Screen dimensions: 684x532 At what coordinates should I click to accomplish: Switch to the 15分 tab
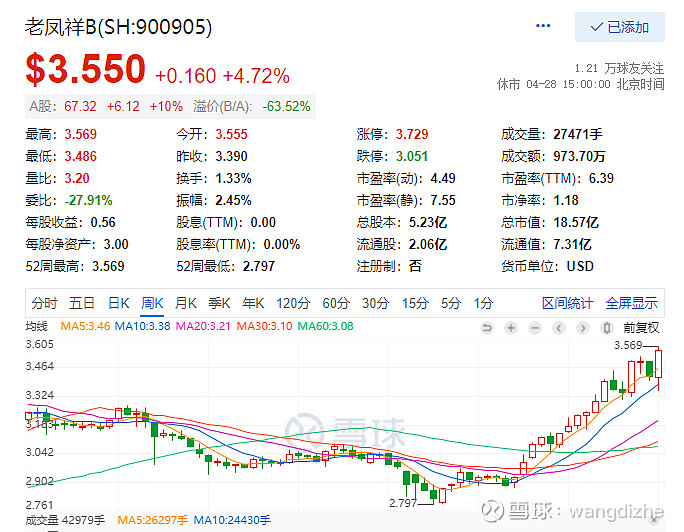415,303
